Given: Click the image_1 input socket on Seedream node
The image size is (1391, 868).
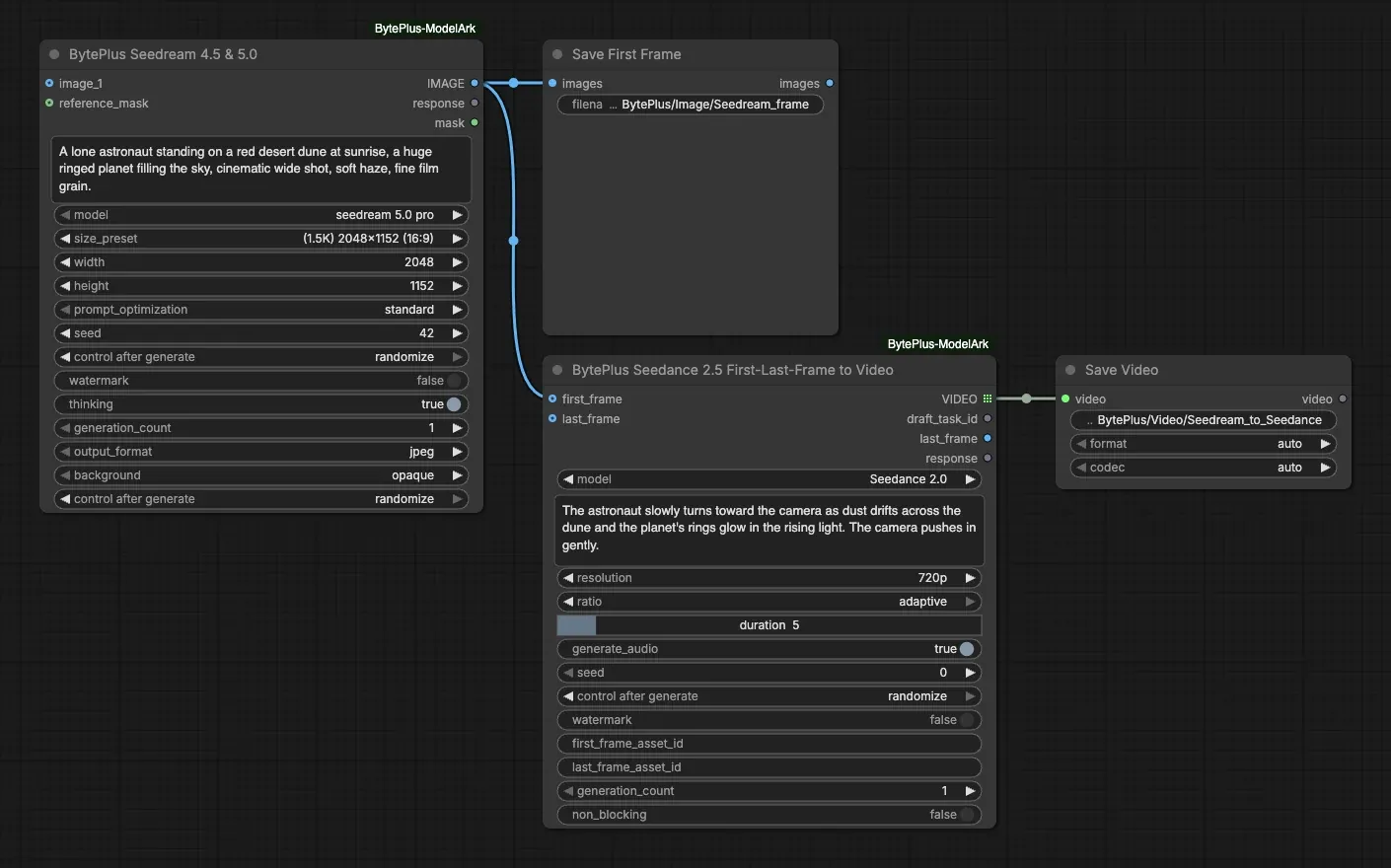Looking at the screenshot, I should 49,84.
